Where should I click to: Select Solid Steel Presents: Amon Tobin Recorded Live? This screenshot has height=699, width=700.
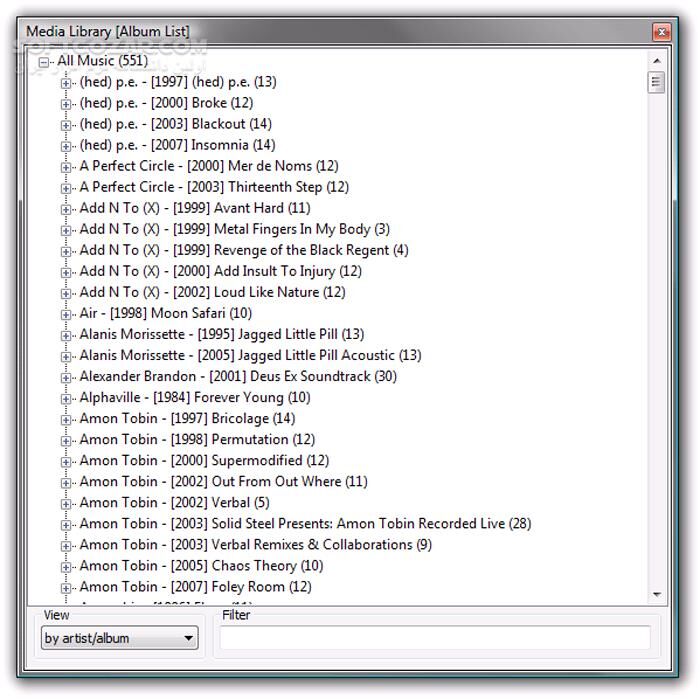(306, 524)
